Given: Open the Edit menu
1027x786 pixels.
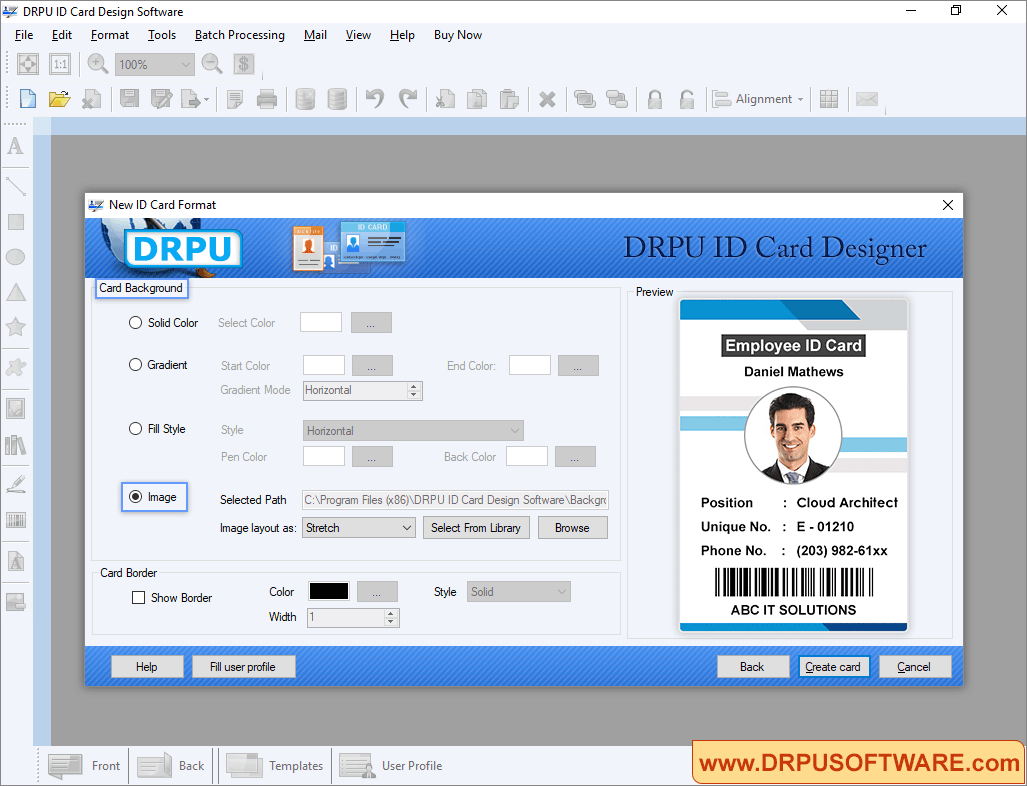Looking at the screenshot, I should tap(62, 35).
